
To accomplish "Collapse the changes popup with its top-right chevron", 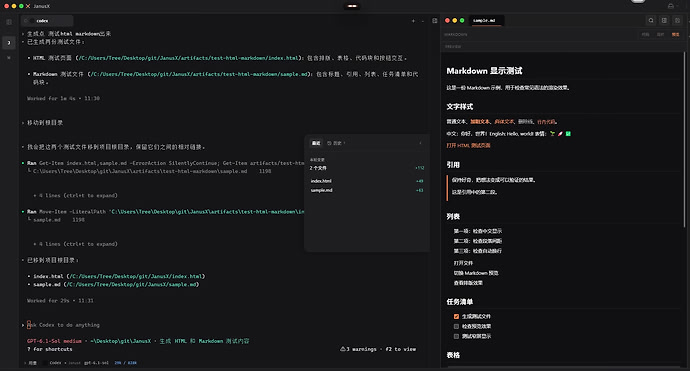I will pos(420,143).
